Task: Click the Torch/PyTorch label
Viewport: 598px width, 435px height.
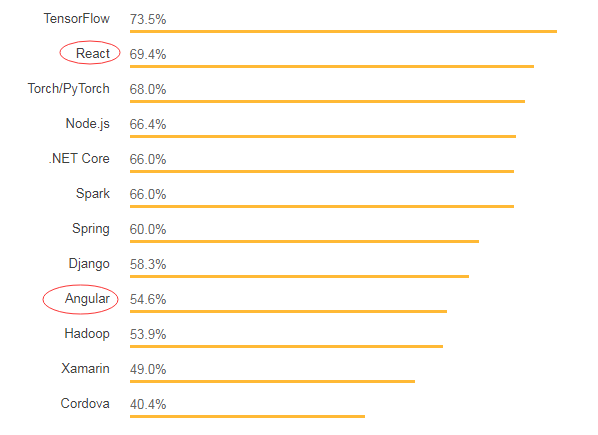Action: (69, 89)
